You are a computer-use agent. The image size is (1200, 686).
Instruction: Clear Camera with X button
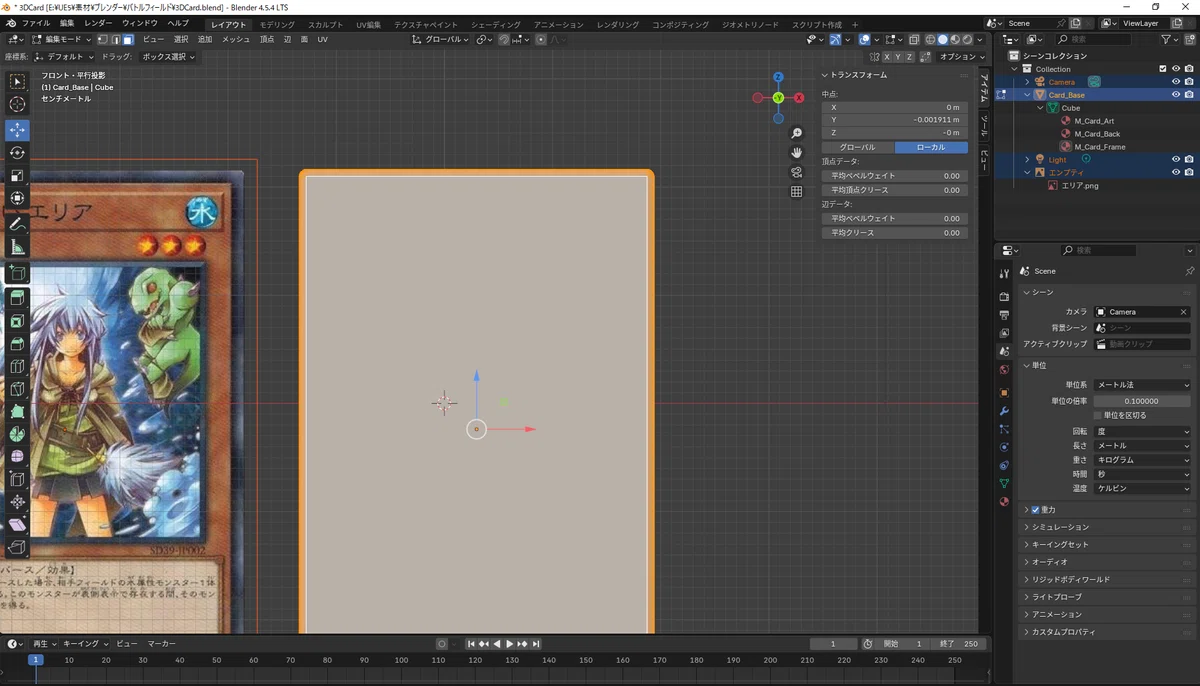pyautogui.click(x=1184, y=312)
